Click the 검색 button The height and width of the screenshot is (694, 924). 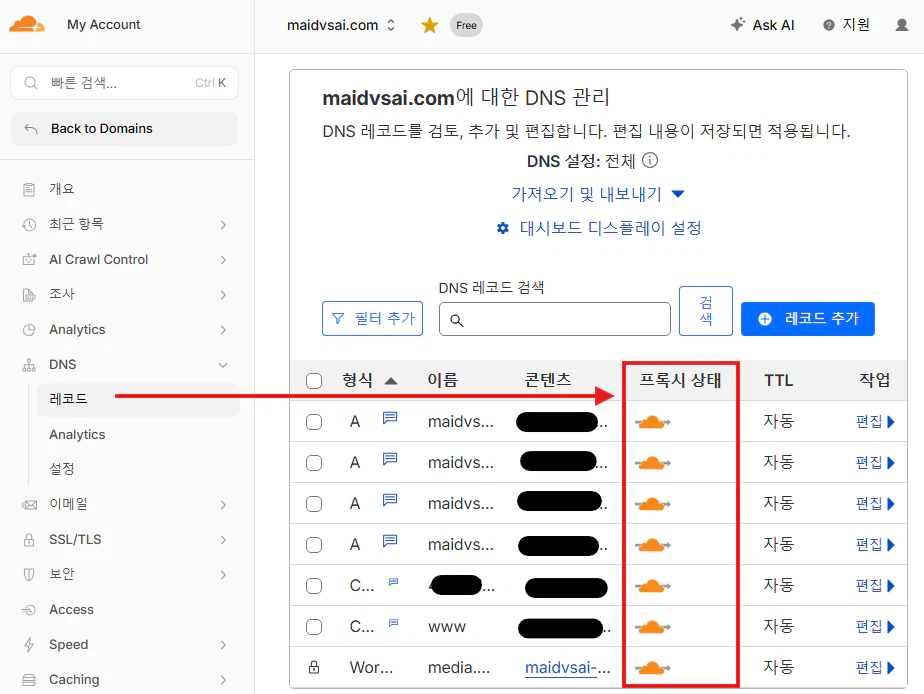(705, 311)
